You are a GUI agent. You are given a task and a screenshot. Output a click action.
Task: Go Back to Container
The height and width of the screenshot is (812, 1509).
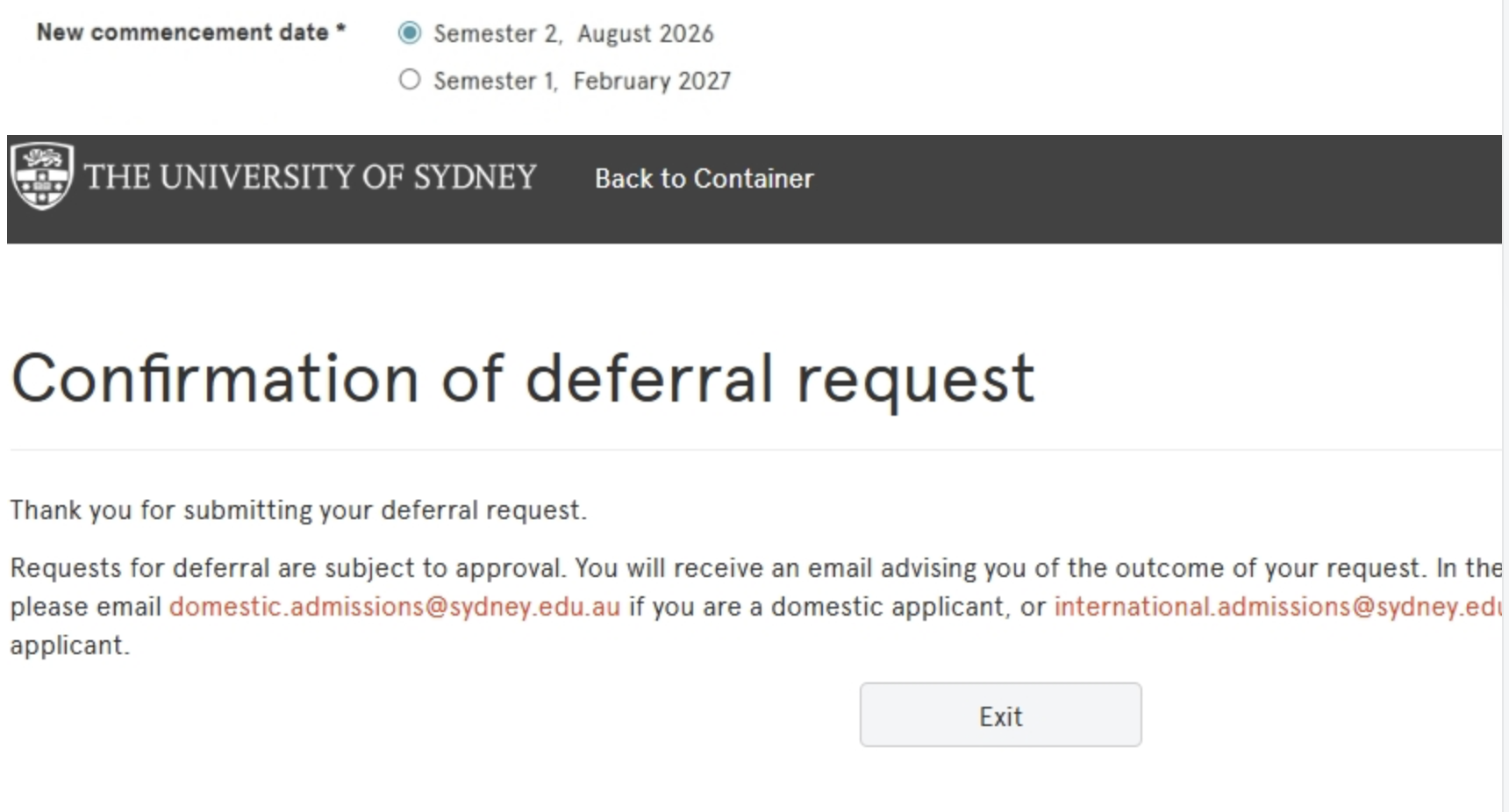pos(704,179)
